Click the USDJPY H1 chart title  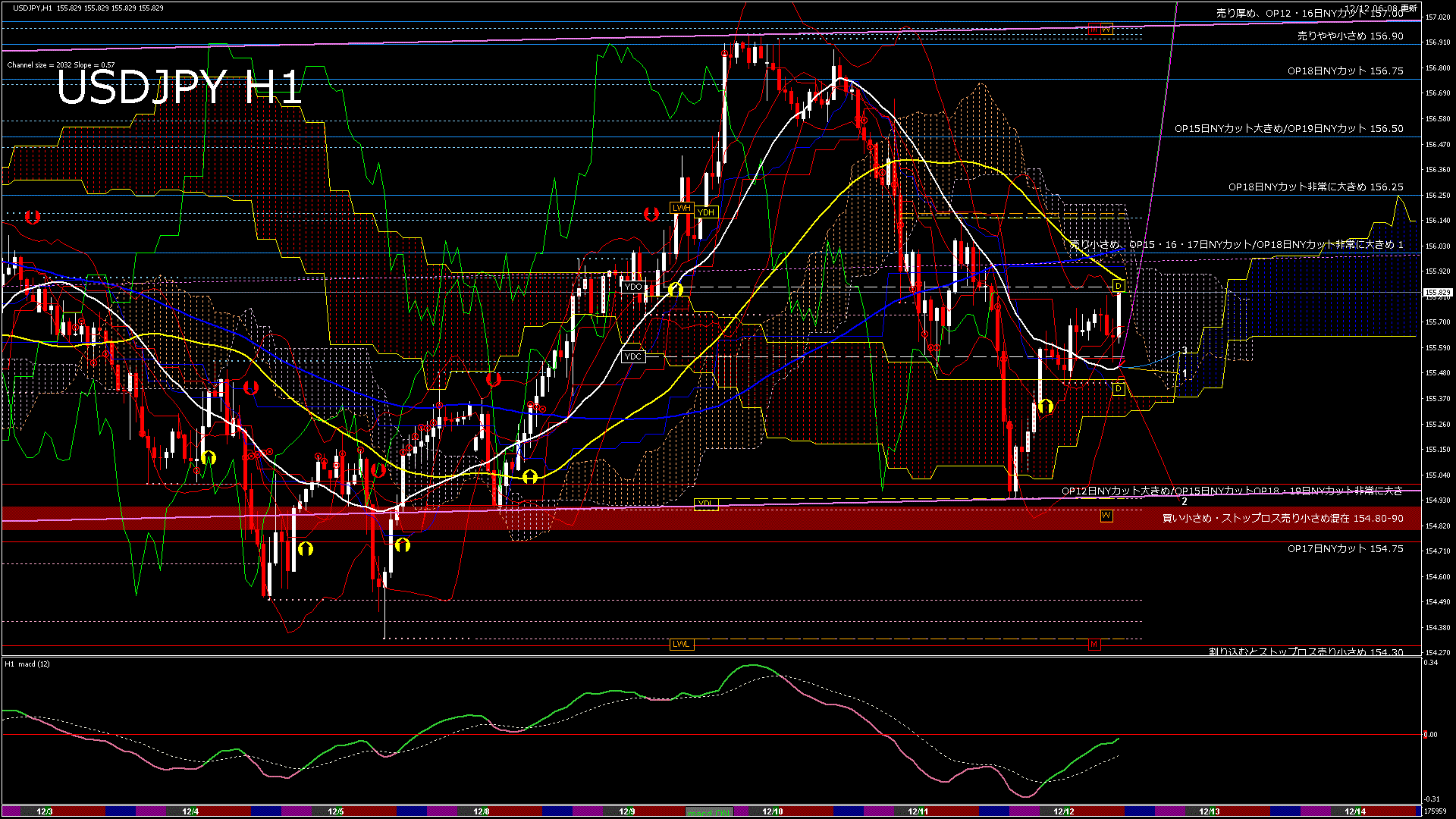(x=179, y=87)
